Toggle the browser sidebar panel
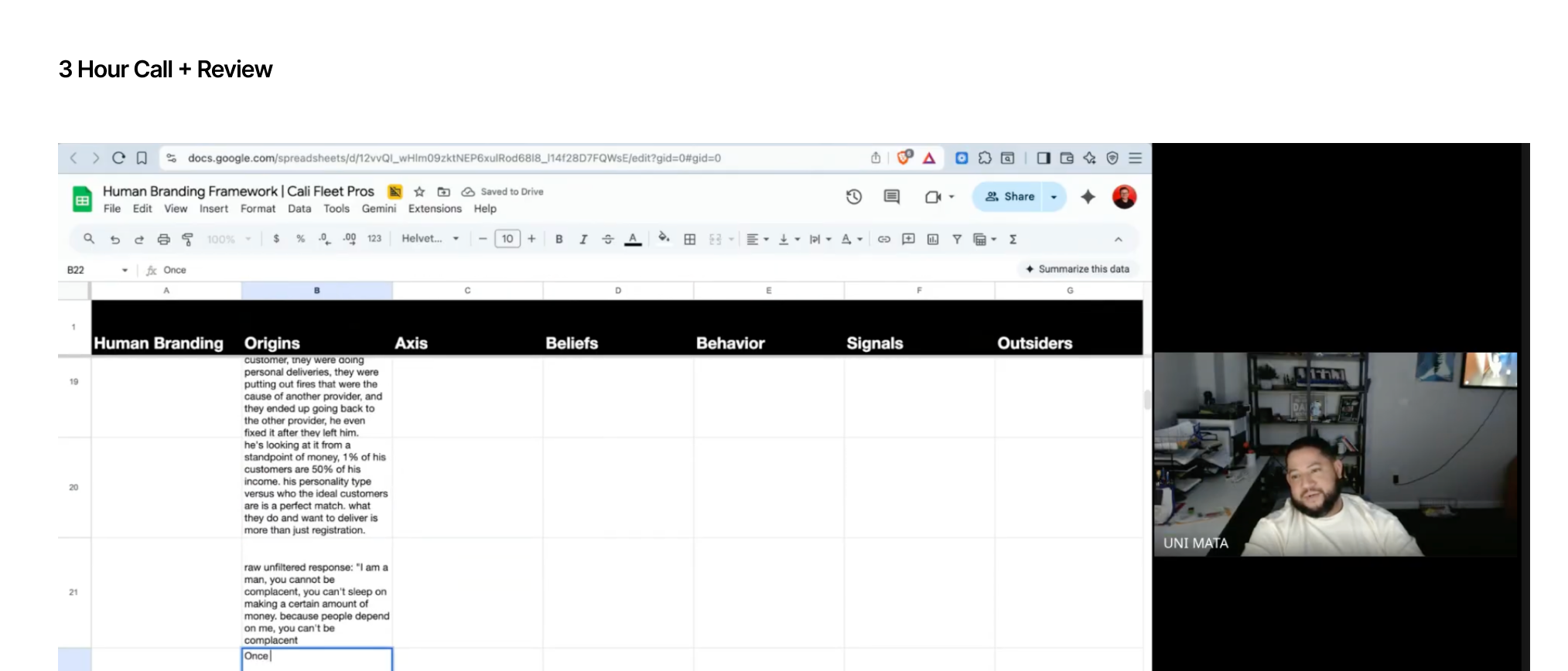This screenshot has height=671, width=1568. tap(1044, 158)
